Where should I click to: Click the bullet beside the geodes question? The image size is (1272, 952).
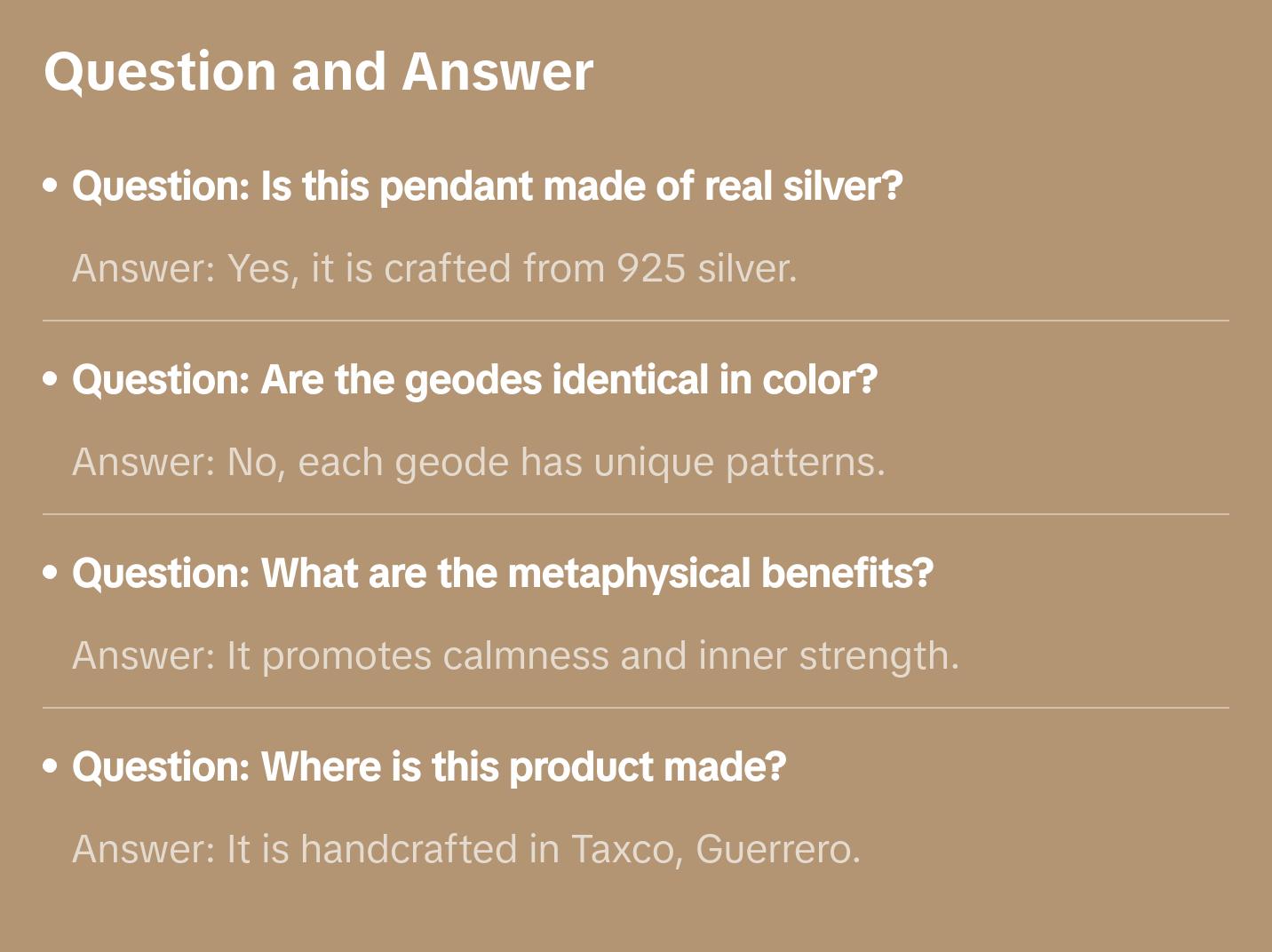51,379
